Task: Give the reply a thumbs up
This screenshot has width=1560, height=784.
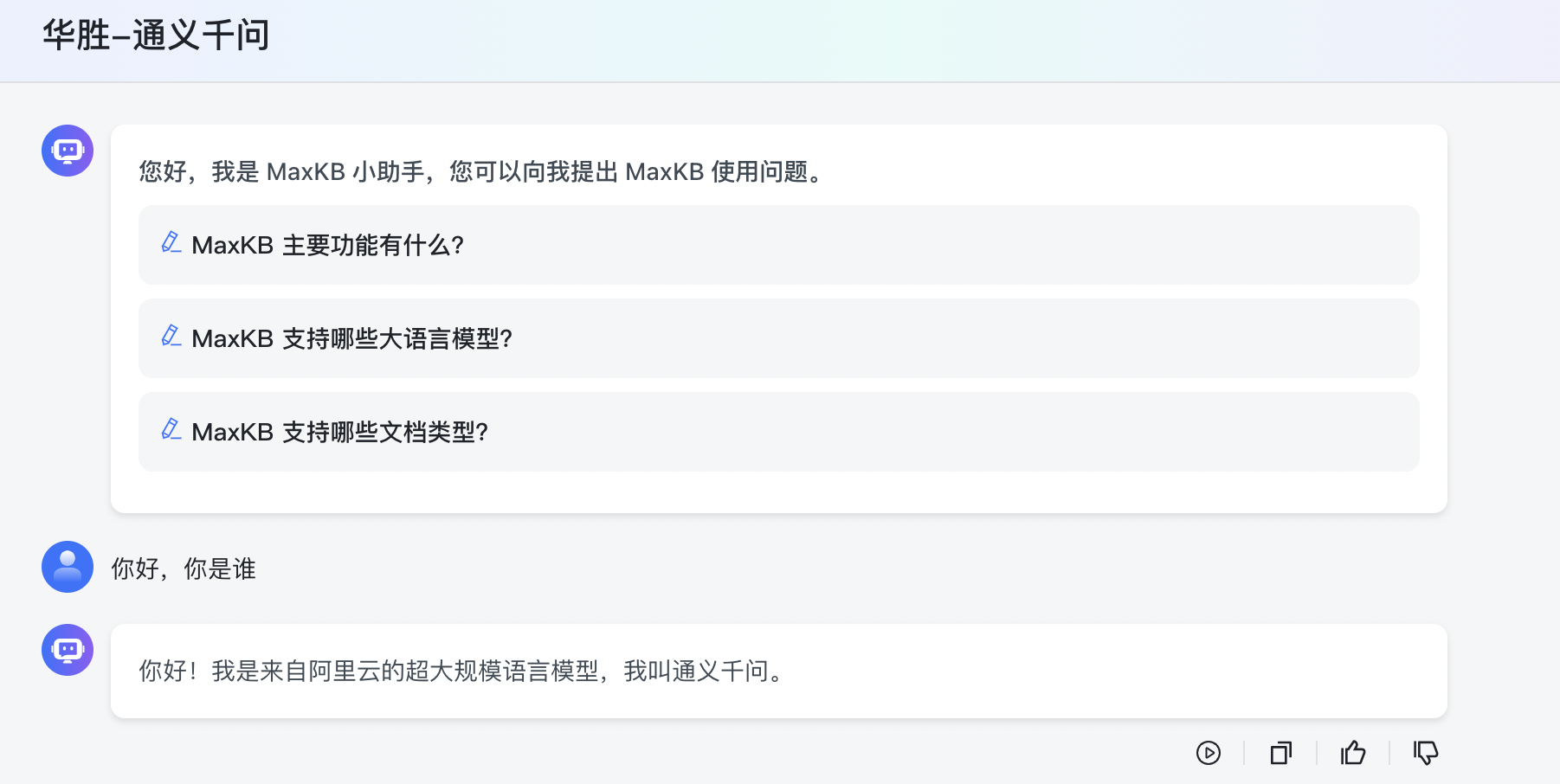Action: tap(1353, 753)
